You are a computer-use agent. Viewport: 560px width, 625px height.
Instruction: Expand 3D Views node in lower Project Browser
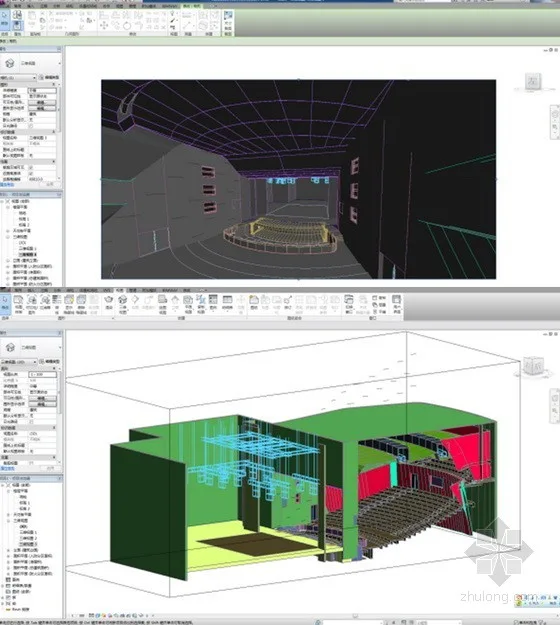tap(8, 521)
